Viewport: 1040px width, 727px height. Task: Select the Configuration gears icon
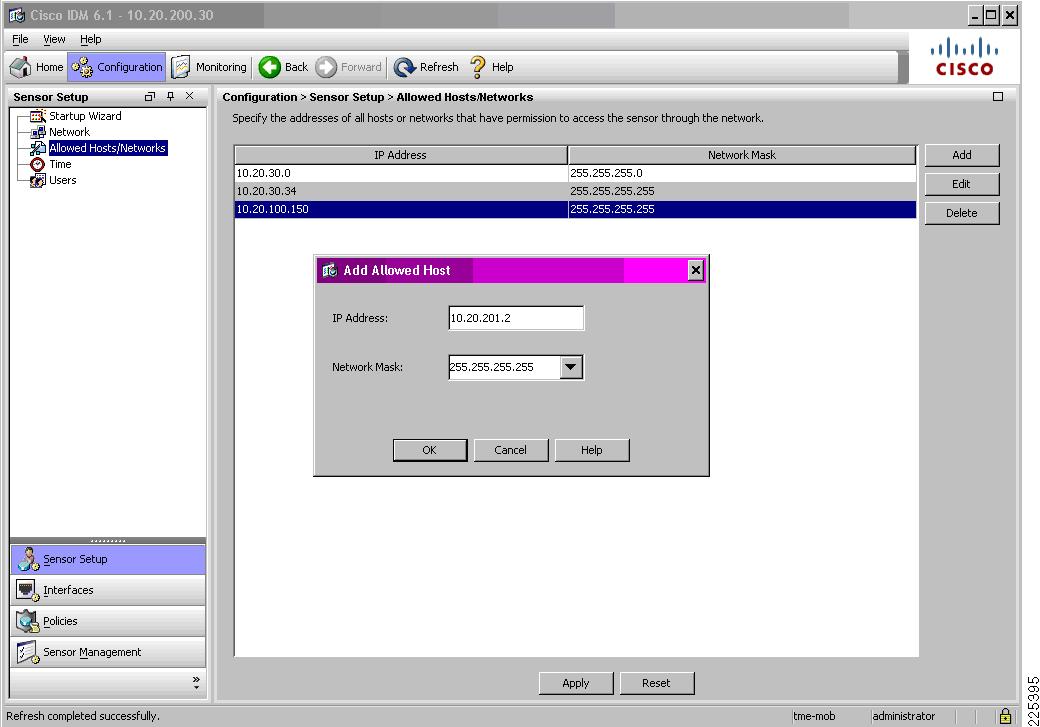coord(82,67)
